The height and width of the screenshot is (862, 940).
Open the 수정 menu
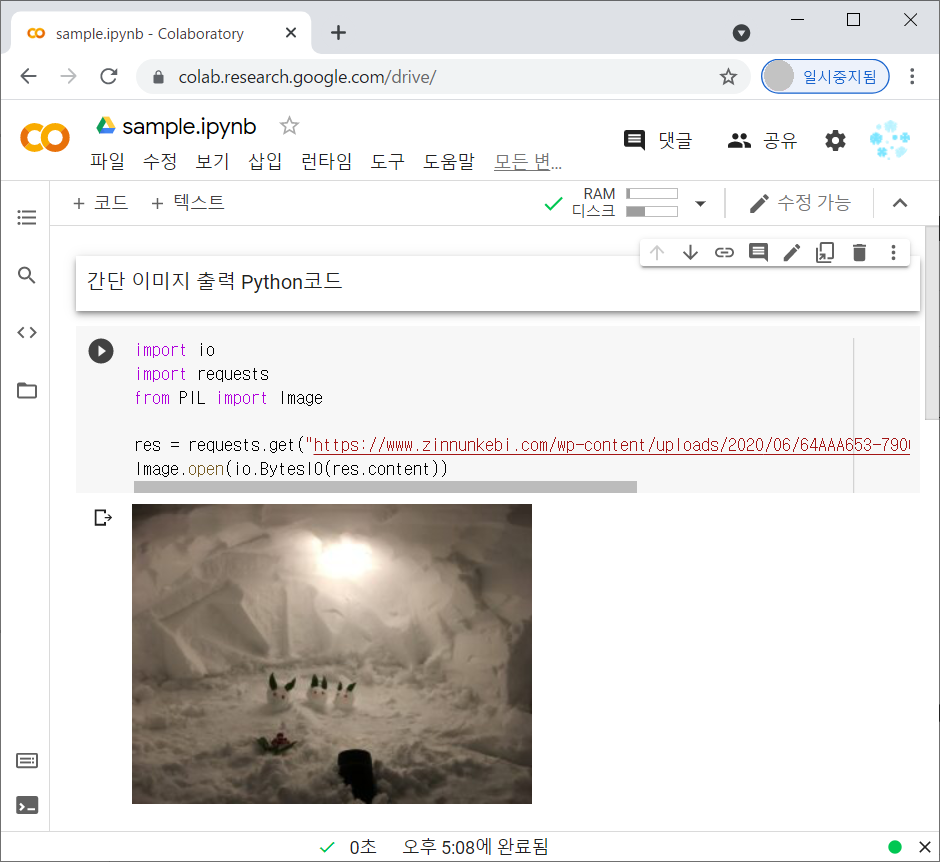159,161
